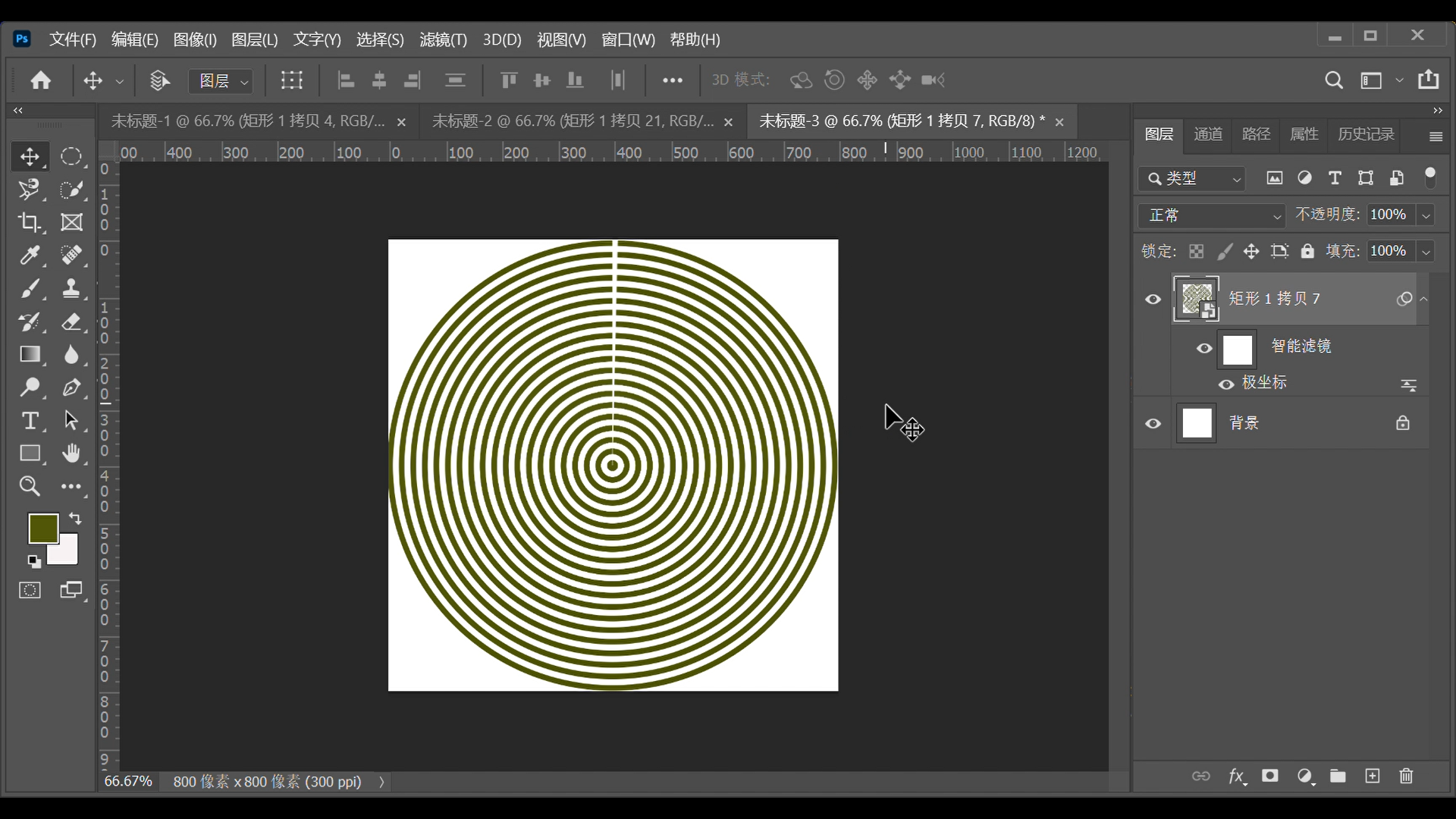Open the Edit Toolbar ellipsis menu
Viewport: 1456px width, 819px height.
(x=71, y=486)
